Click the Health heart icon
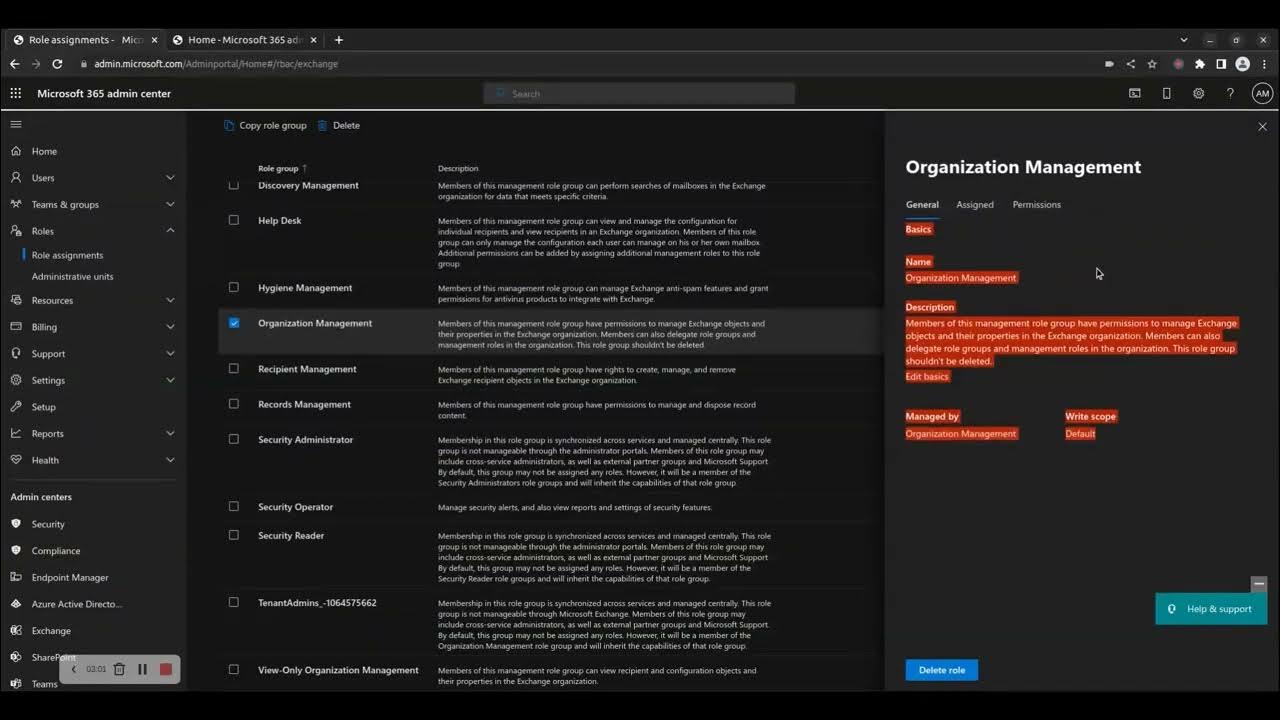The height and width of the screenshot is (720, 1280). (x=16, y=460)
